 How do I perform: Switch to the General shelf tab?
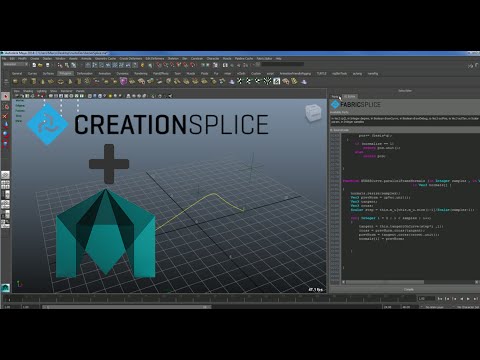coord(17,74)
